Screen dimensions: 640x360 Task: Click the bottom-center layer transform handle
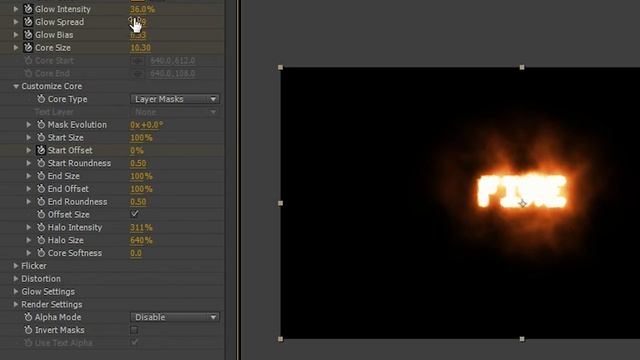tap(522, 339)
